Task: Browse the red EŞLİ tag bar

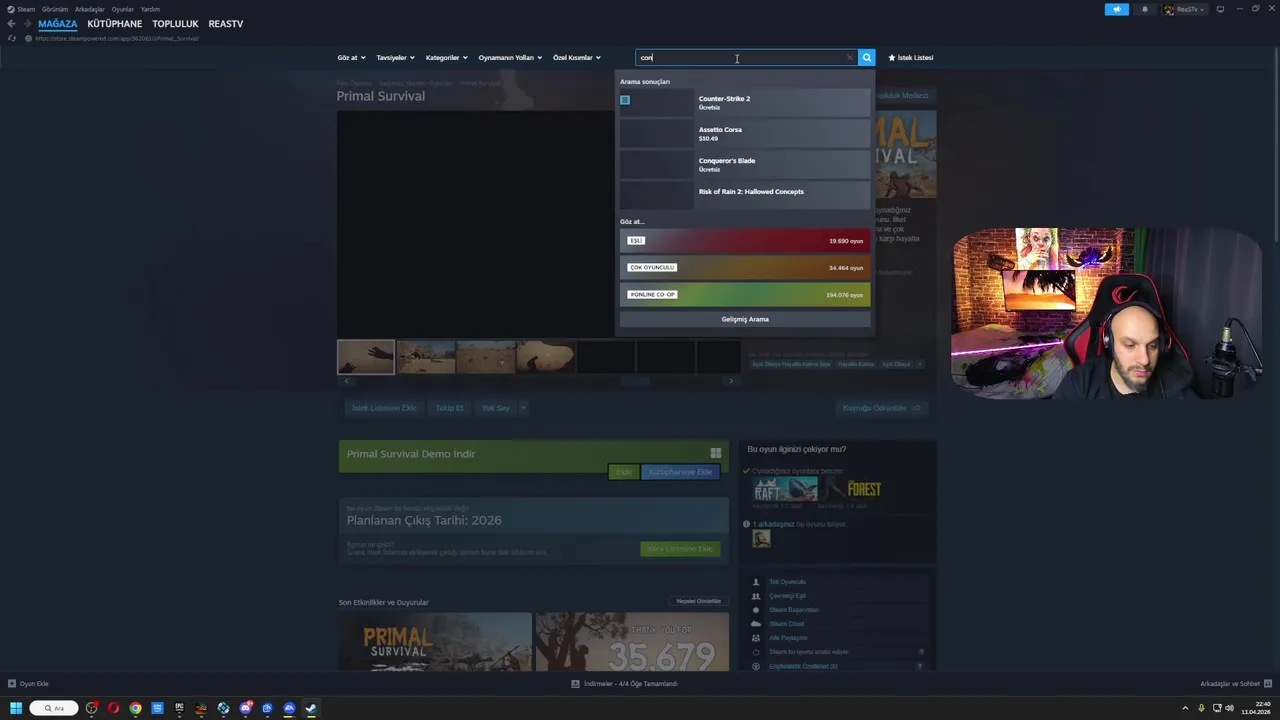Action: tap(745, 241)
